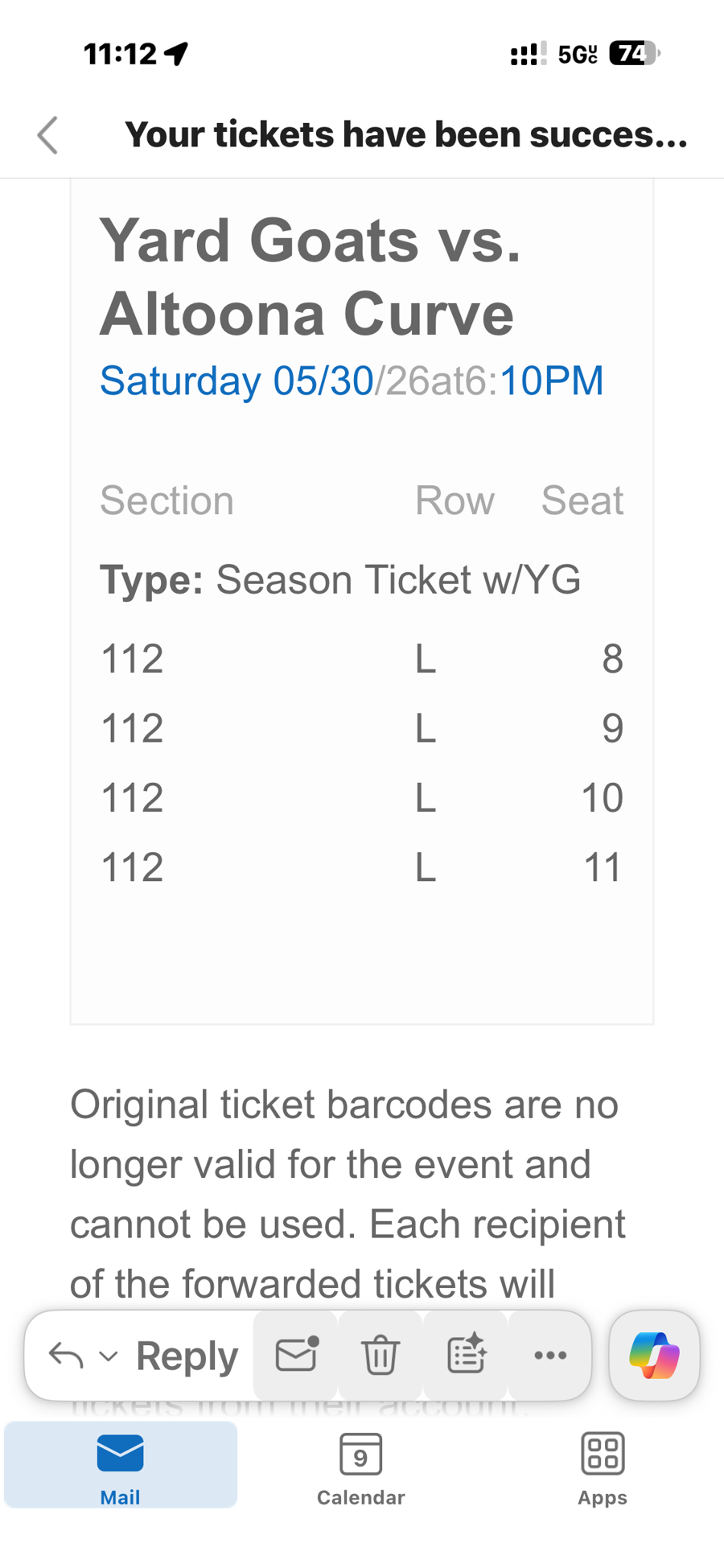The height and width of the screenshot is (1568, 724).
Task: Switch to the Mail tab
Action: click(x=121, y=1465)
